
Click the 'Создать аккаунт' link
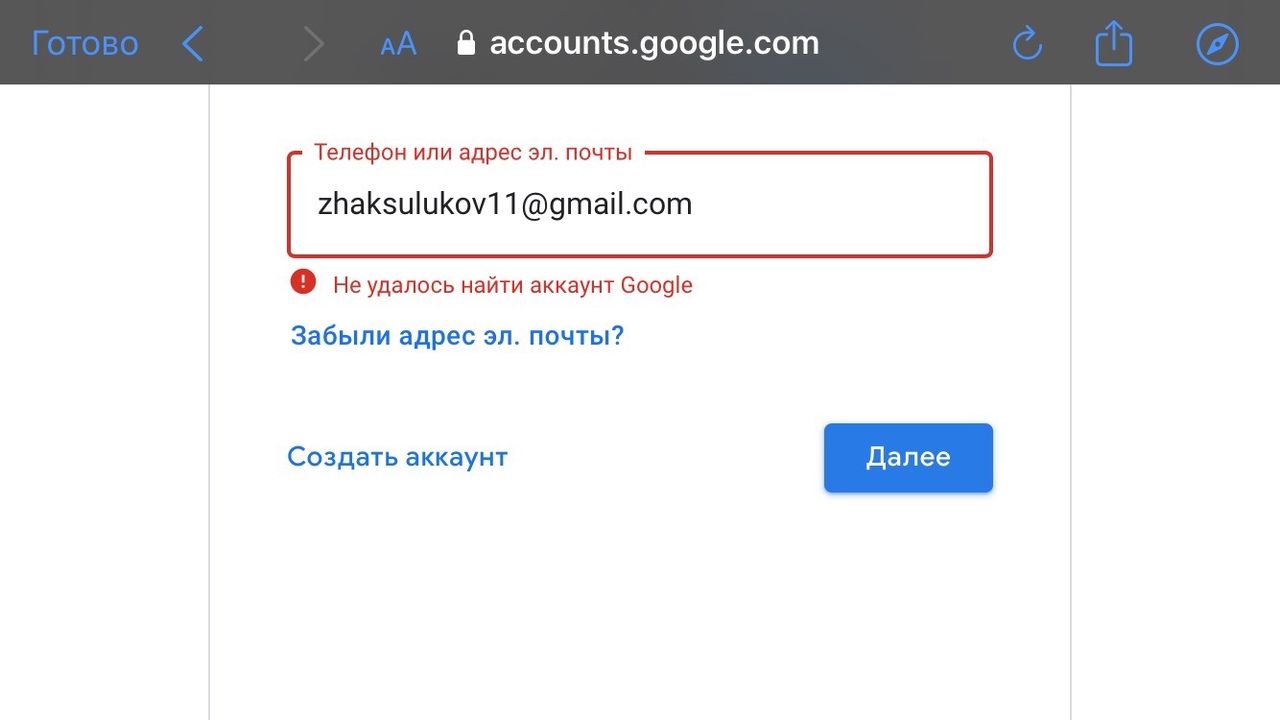coord(397,457)
